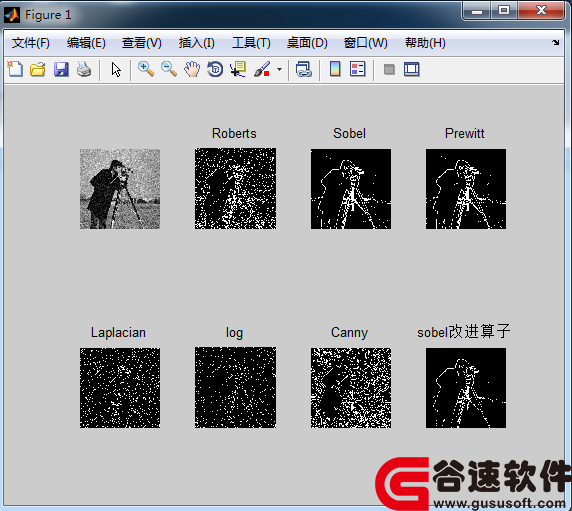Image resolution: width=572 pixels, height=511 pixels.
Task: Open a file with the folder icon
Action: pyautogui.click(x=38, y=69)
